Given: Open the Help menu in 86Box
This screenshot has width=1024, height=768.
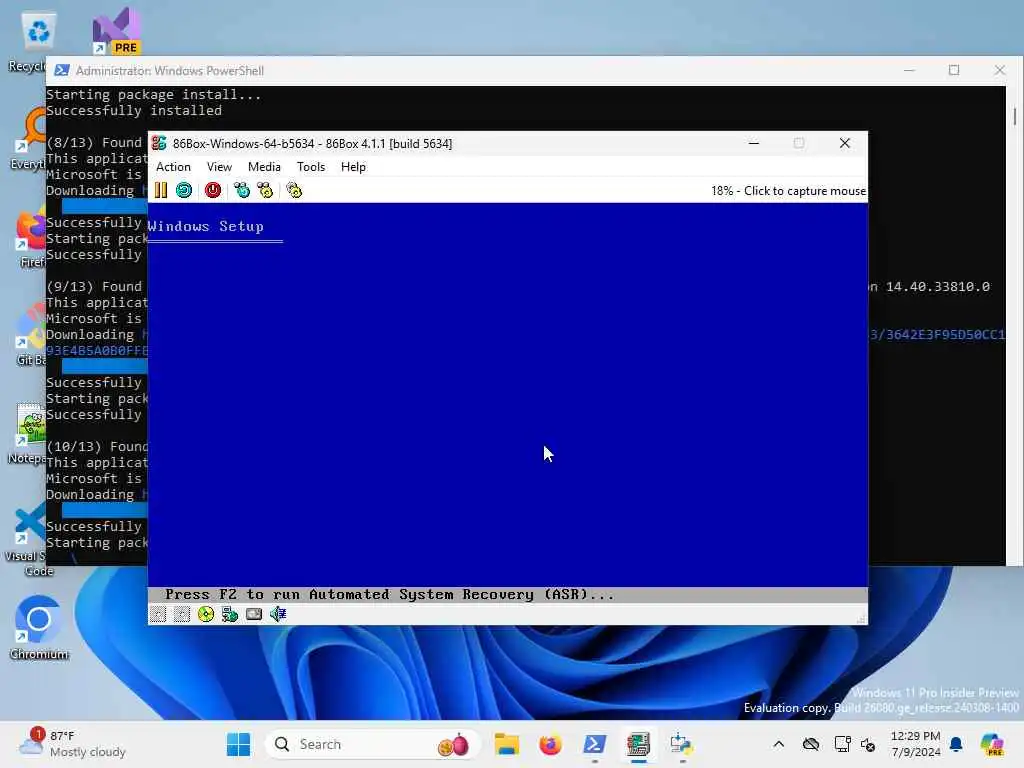Looking at the screenshot, I should tap(353, 167).
